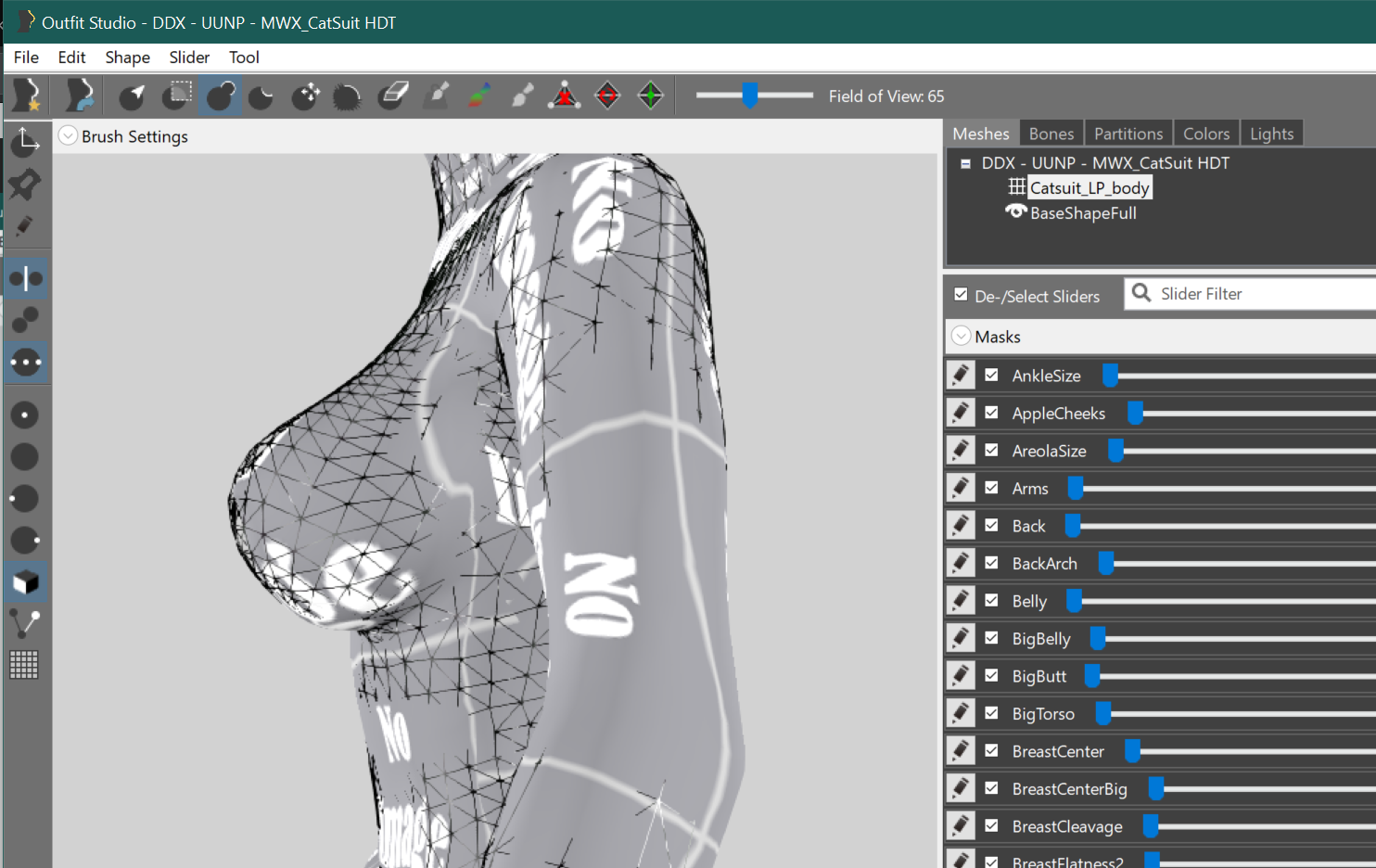Select the Mask brush tool

pos(176,96)
